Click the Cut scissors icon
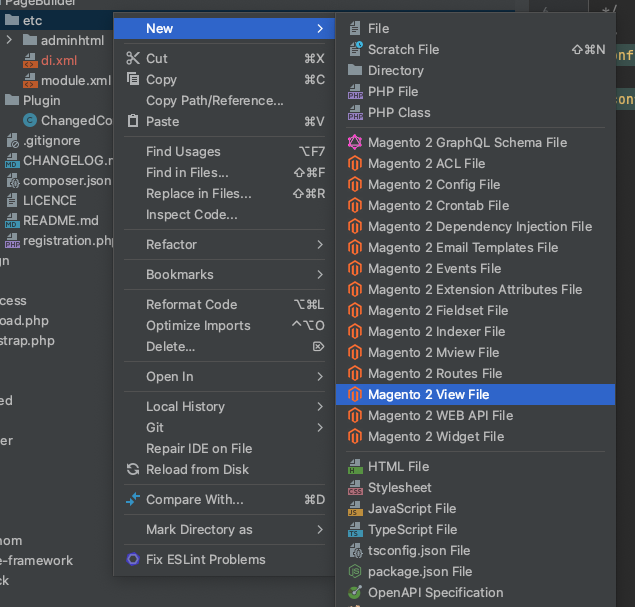 click(133, 58)
